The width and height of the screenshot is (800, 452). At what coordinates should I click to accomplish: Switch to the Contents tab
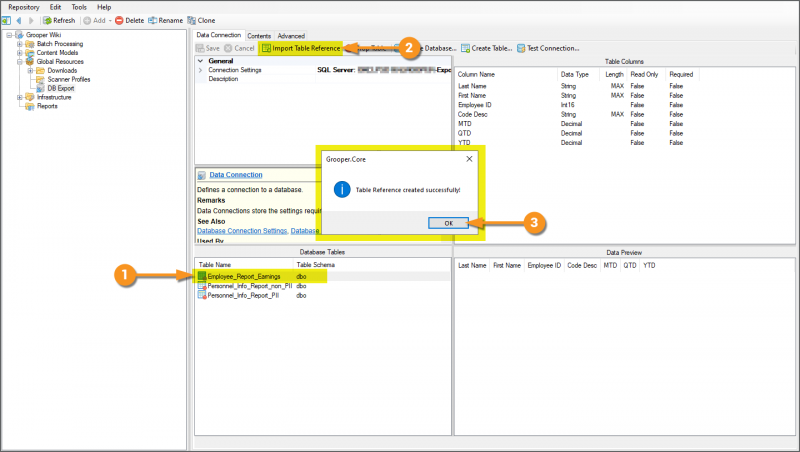tap(259, 36)
